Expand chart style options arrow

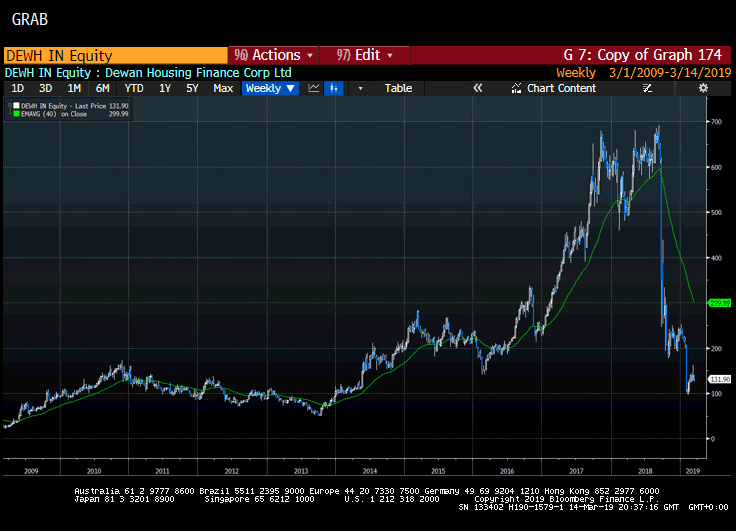[360, 88]
